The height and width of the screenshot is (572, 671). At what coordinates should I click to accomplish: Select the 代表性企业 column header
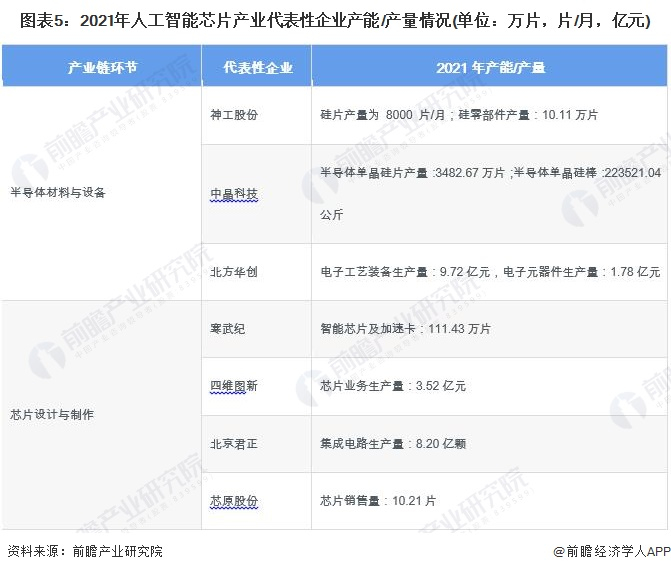pos(258,67)
